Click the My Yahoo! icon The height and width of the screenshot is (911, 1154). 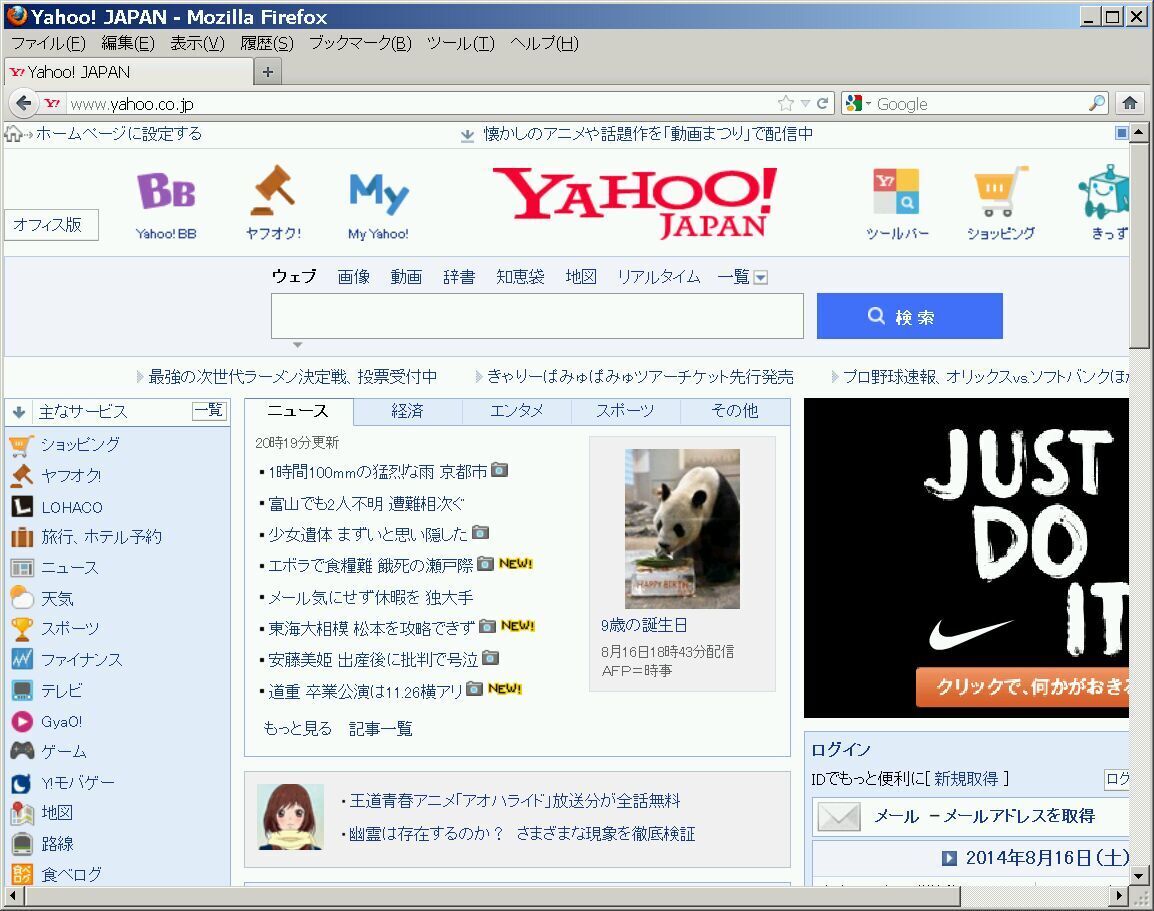click(x=378, y=194)
